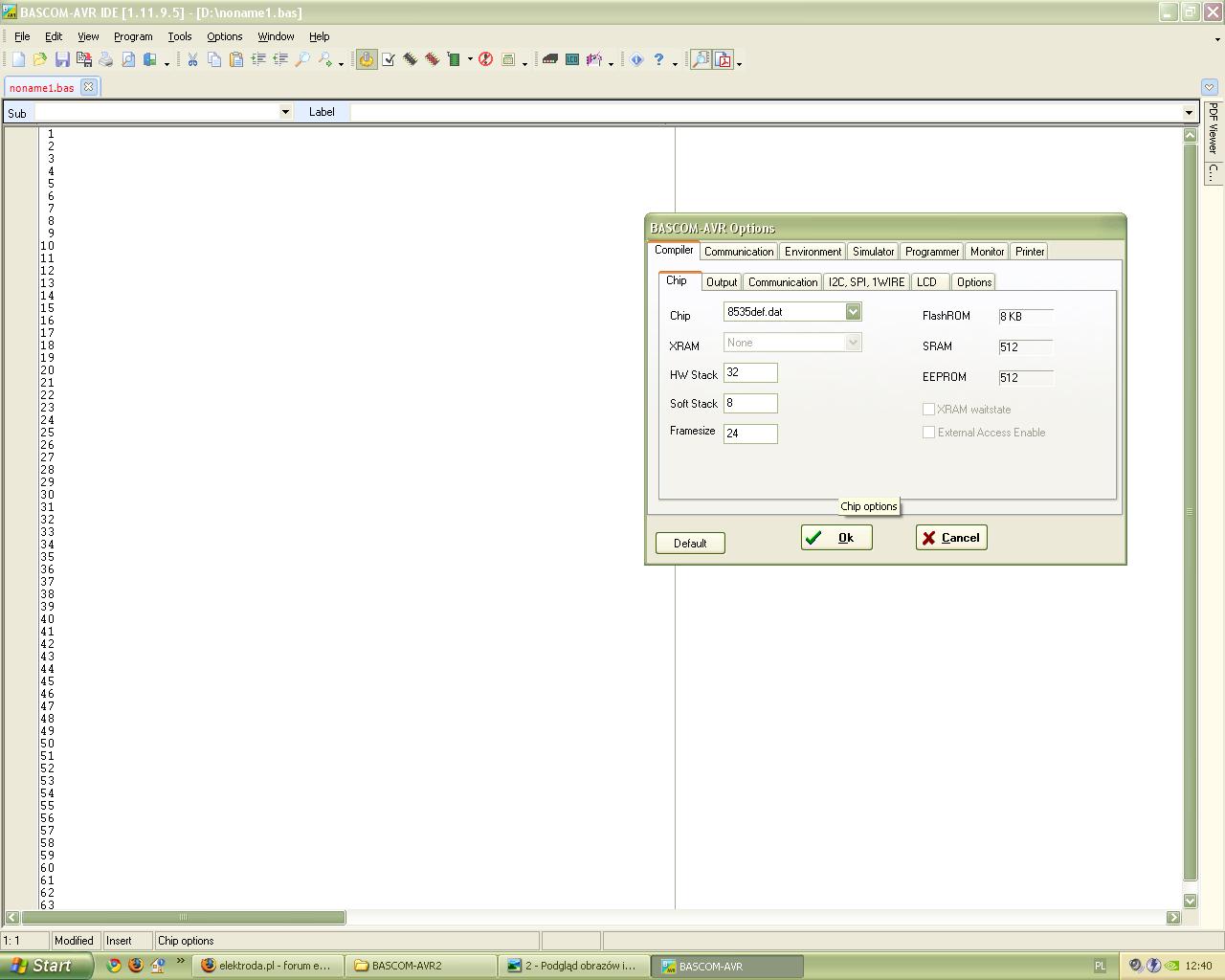Switch to the Programmer tab

[931, 252]
